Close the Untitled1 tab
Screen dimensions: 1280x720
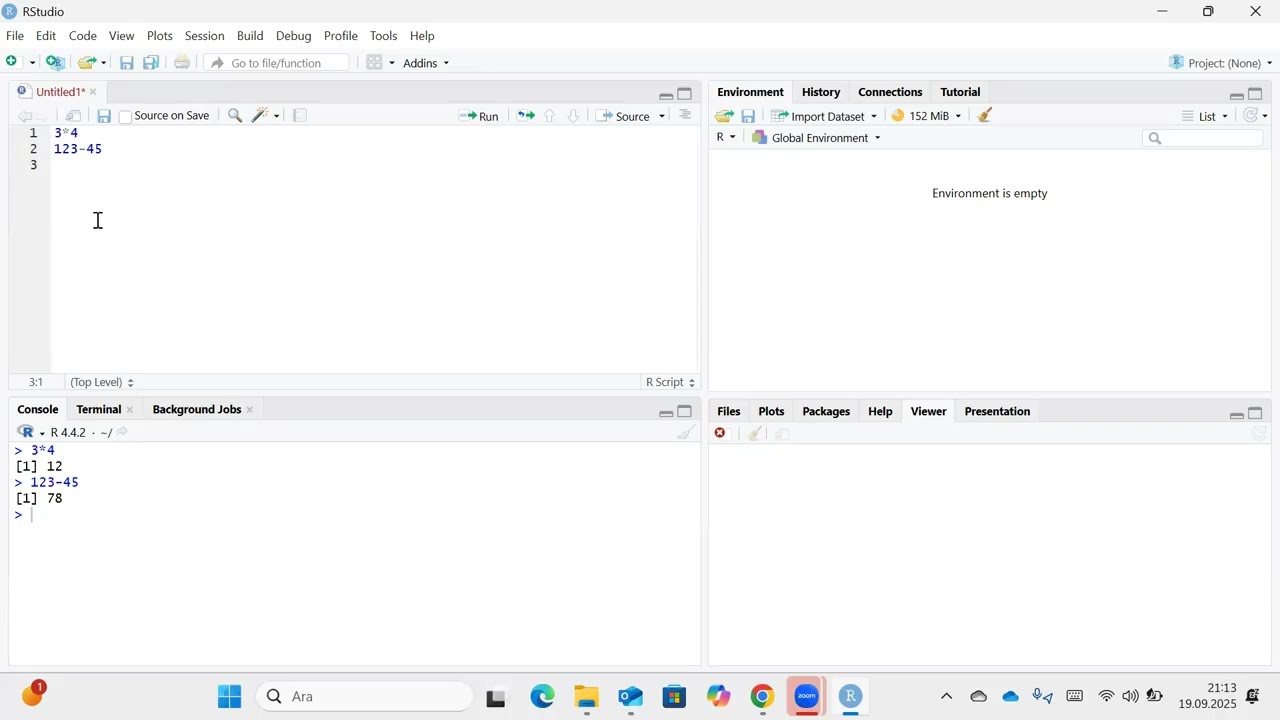click(x=93, y=92)
